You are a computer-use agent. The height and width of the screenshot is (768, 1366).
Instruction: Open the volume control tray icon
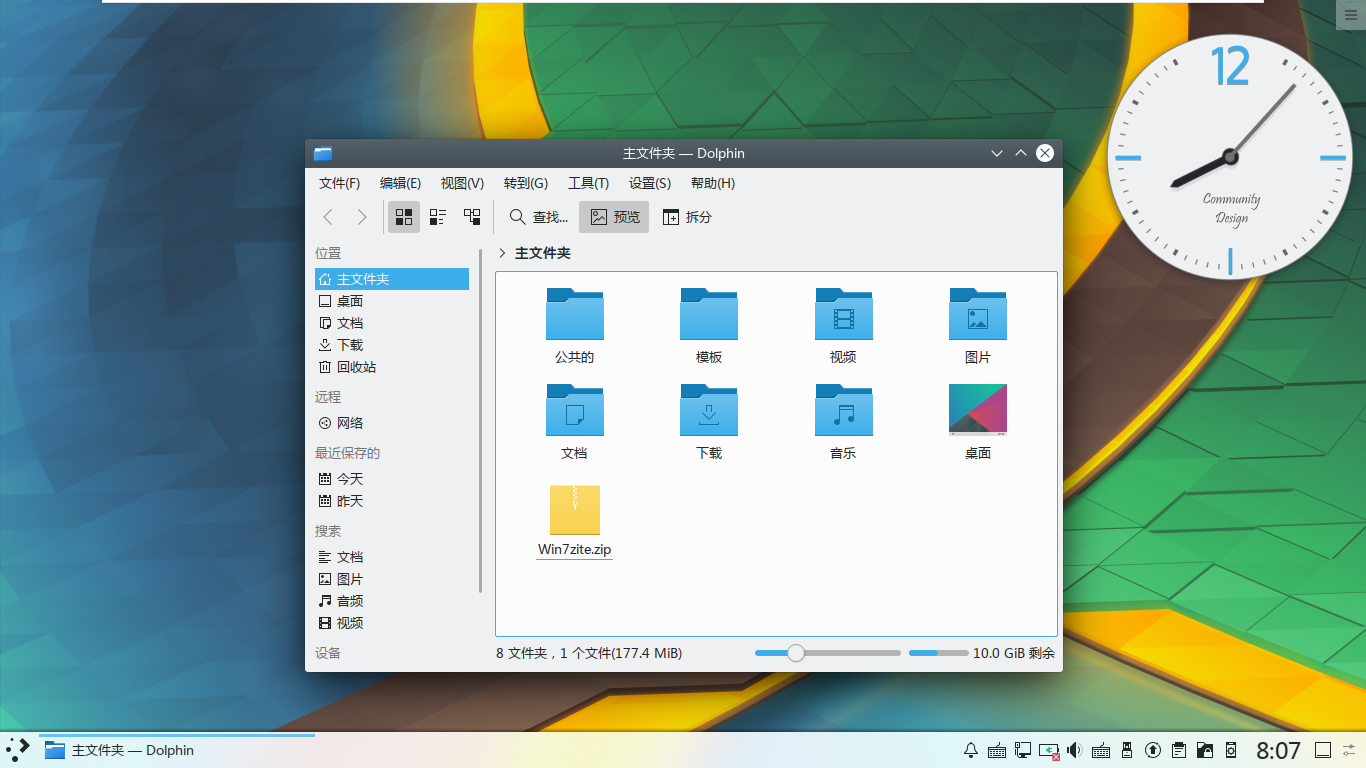click(1074, 750)
